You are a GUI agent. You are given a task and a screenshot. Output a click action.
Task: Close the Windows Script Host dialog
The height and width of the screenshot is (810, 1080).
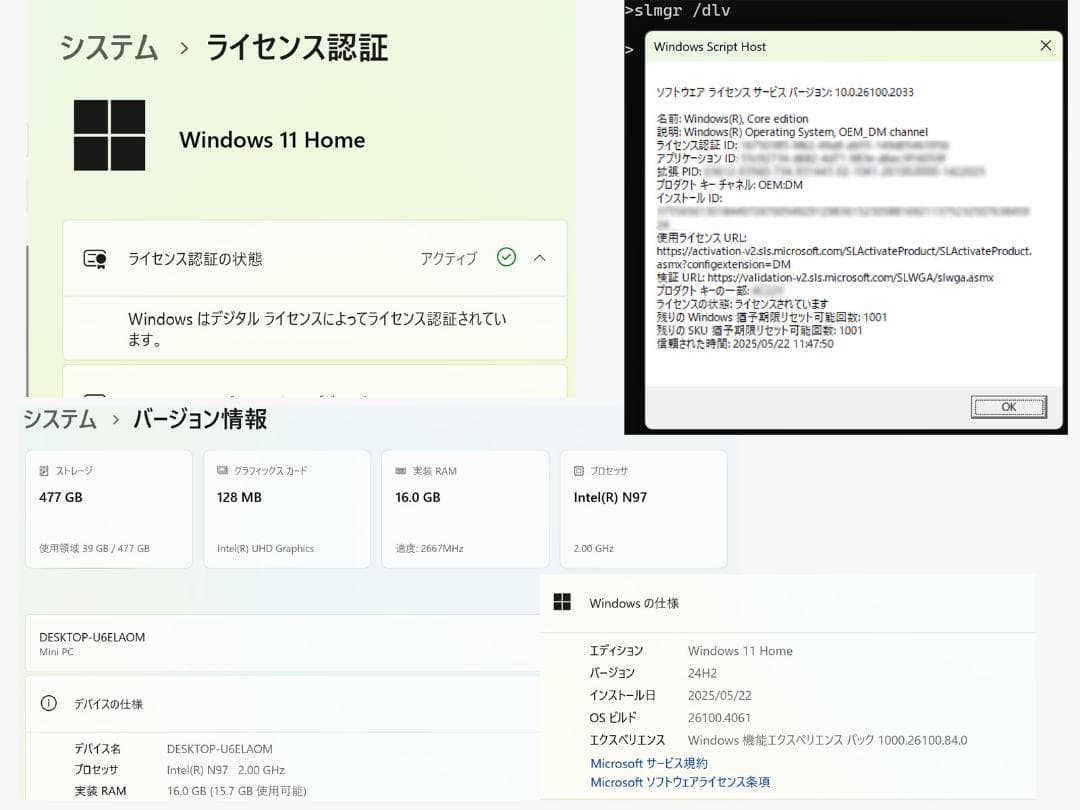point(1046,46)
